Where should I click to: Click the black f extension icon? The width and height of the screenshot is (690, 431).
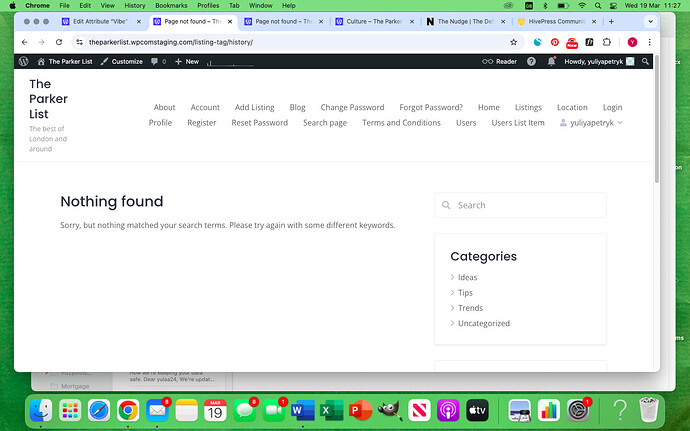point(589,42)
